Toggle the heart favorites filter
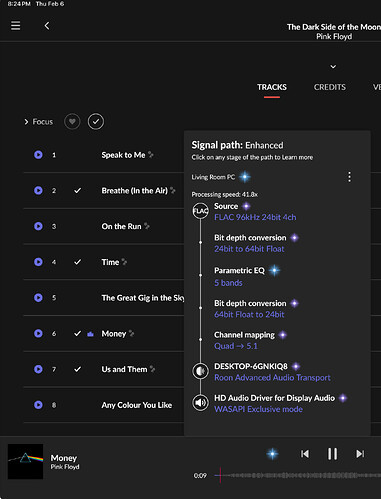 (x=72, y=121)
